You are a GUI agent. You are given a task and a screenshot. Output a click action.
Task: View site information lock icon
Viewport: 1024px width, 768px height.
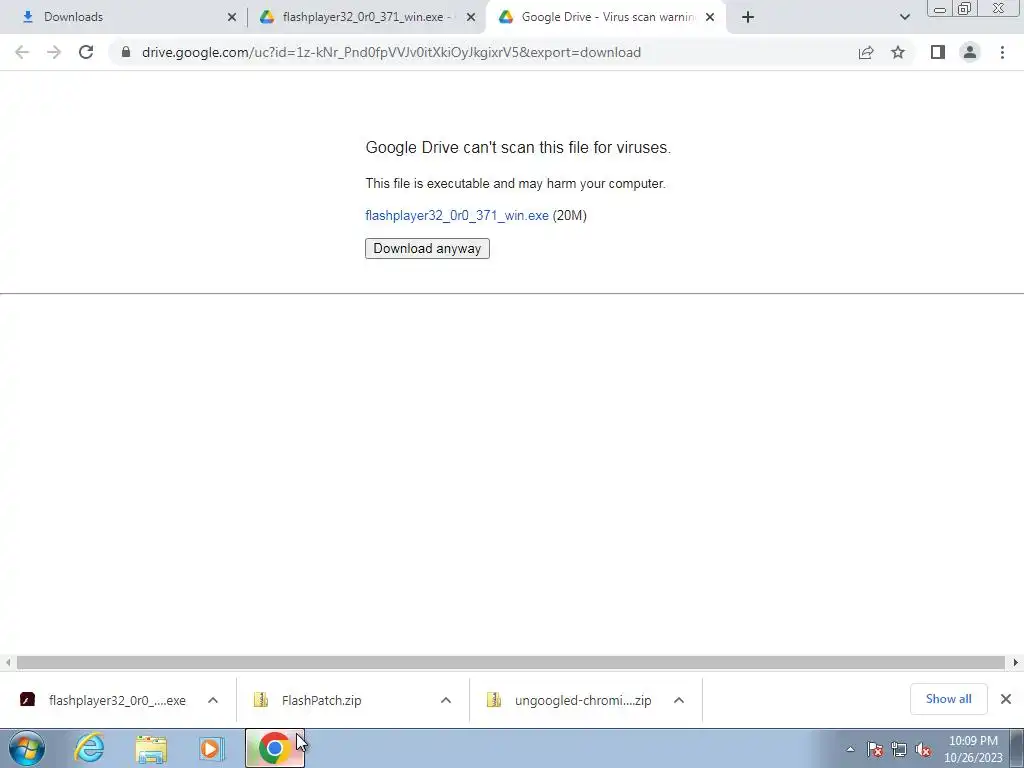tap(125, 52)
